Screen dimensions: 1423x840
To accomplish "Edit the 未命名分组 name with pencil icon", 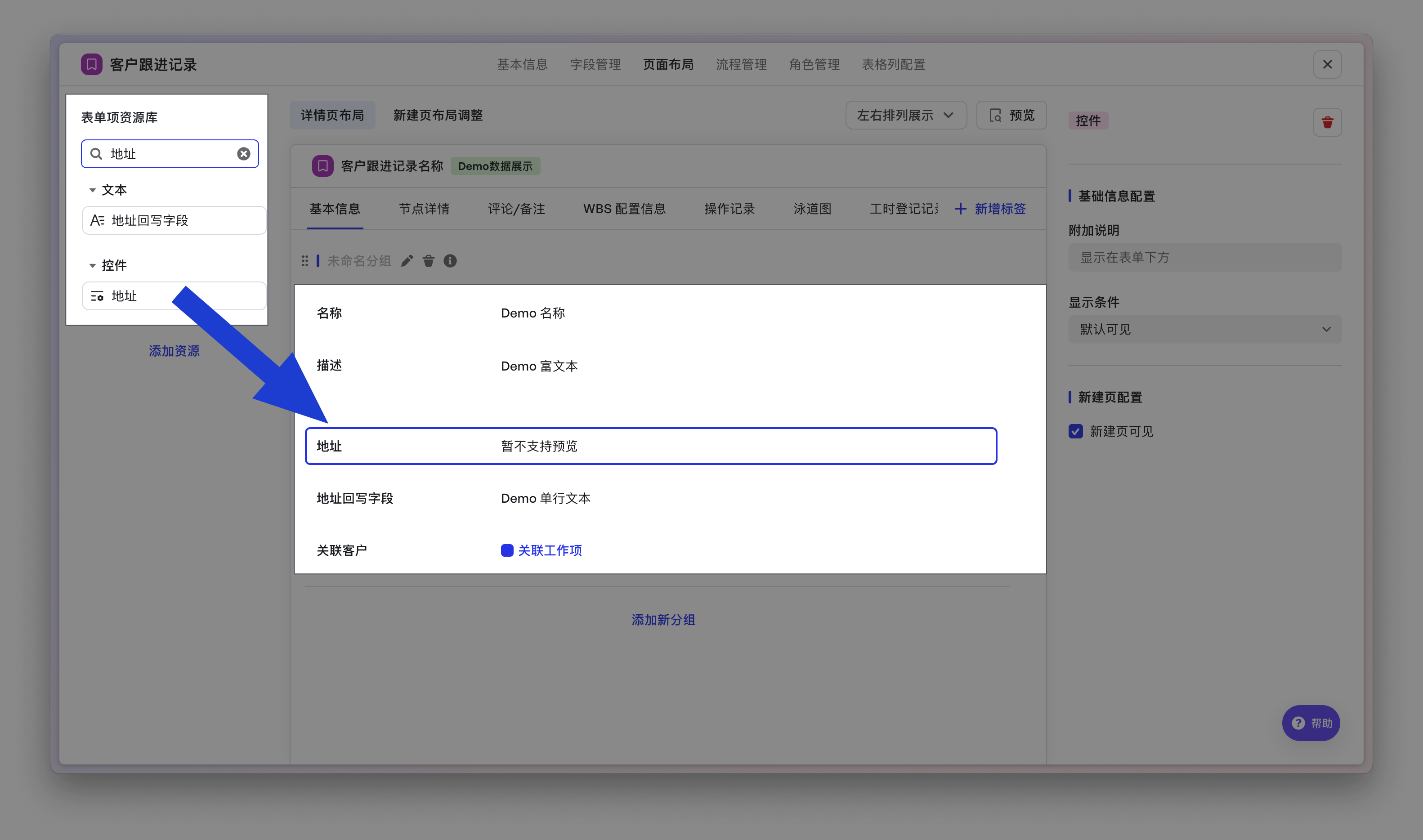I will 407,260.
